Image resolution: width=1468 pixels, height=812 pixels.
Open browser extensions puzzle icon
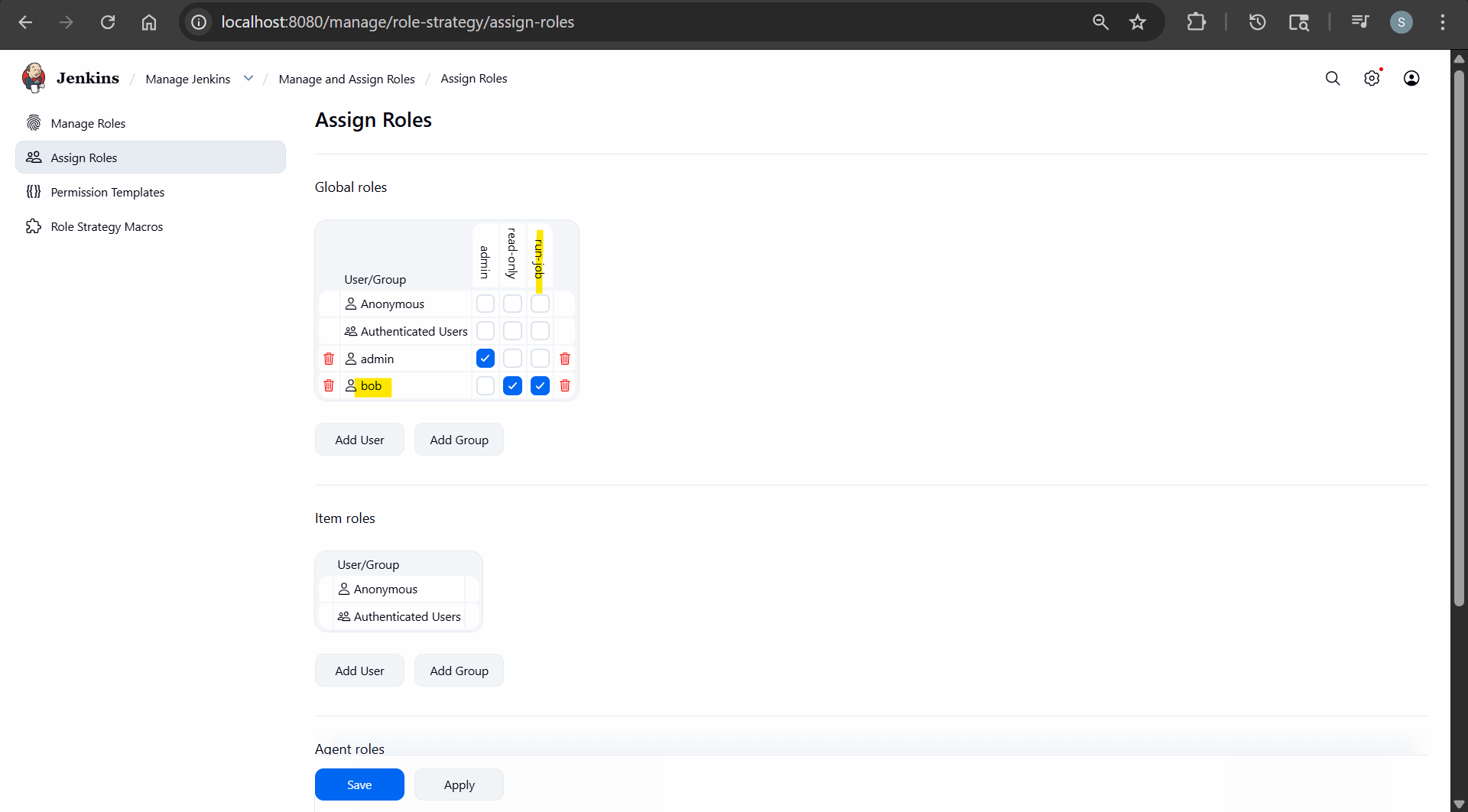(x=1197, y=22)
